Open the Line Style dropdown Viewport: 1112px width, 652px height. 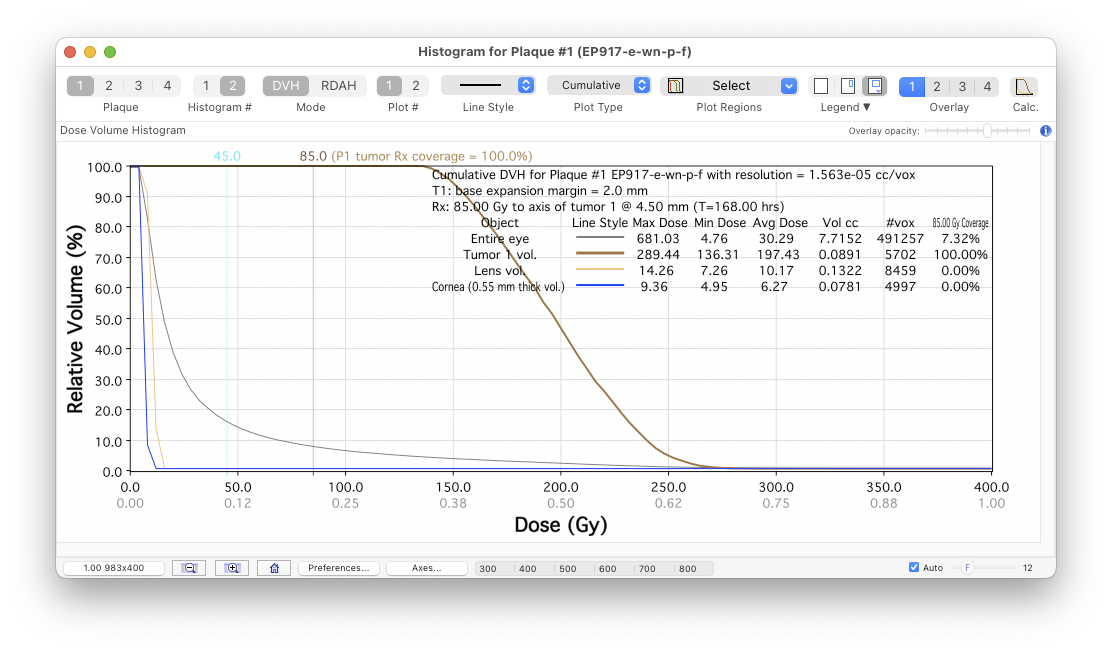[x=488, y=85]
